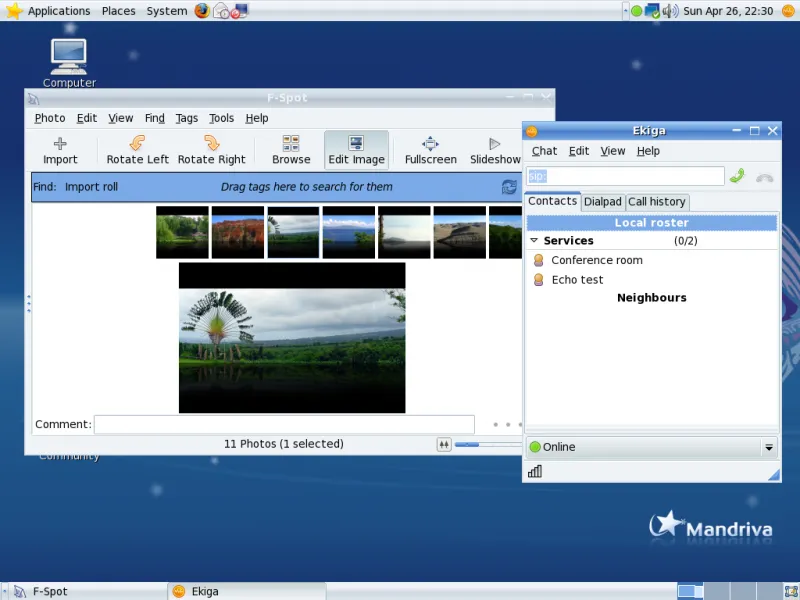Toggle the Edit Image mode button
This screenshot has height=600, width=800.
point(356,150)
